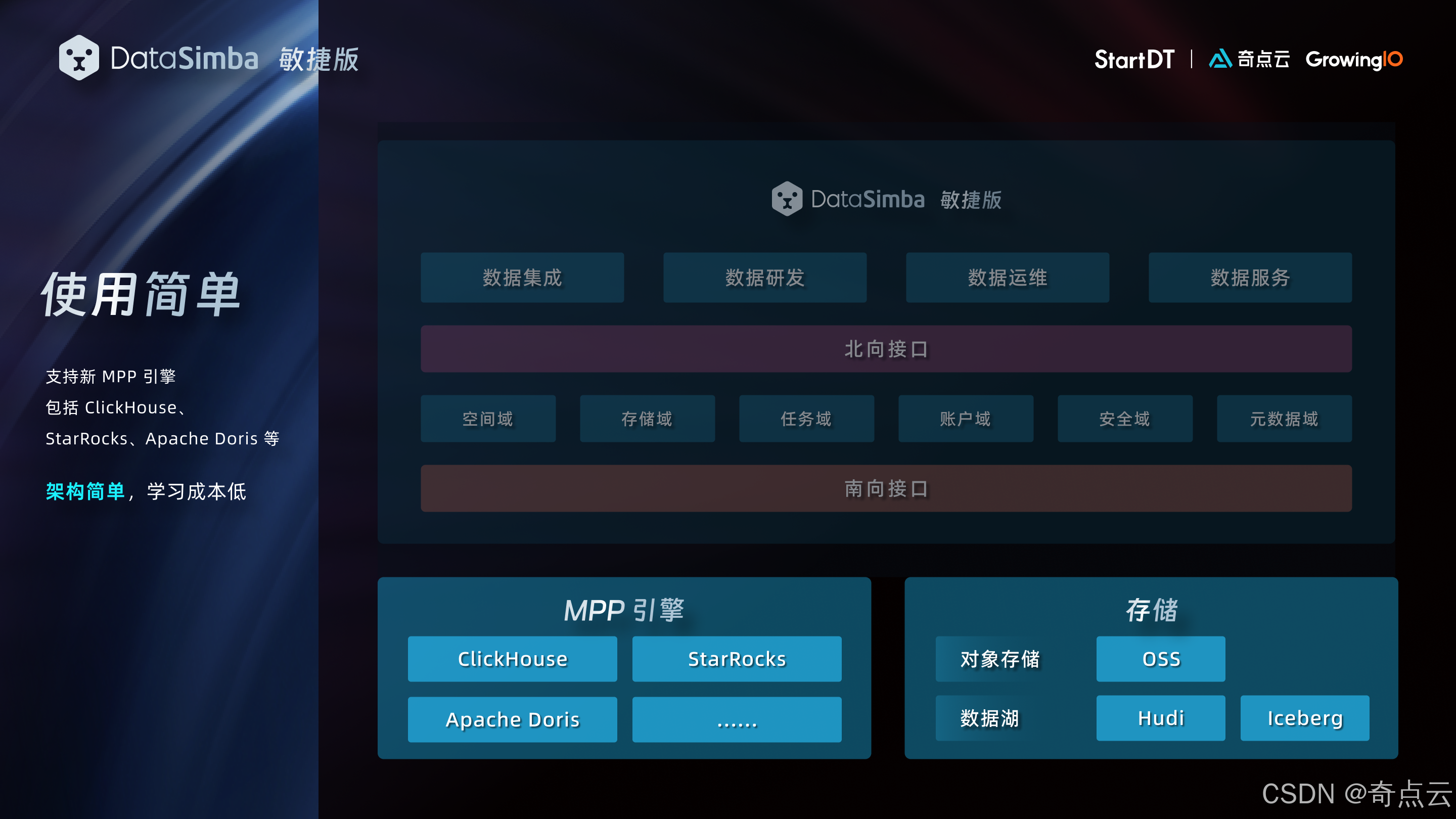This screenshot has width=1456, height=819.
Task: Select the 空间域 domain box
Action: (x=488, y=419)
